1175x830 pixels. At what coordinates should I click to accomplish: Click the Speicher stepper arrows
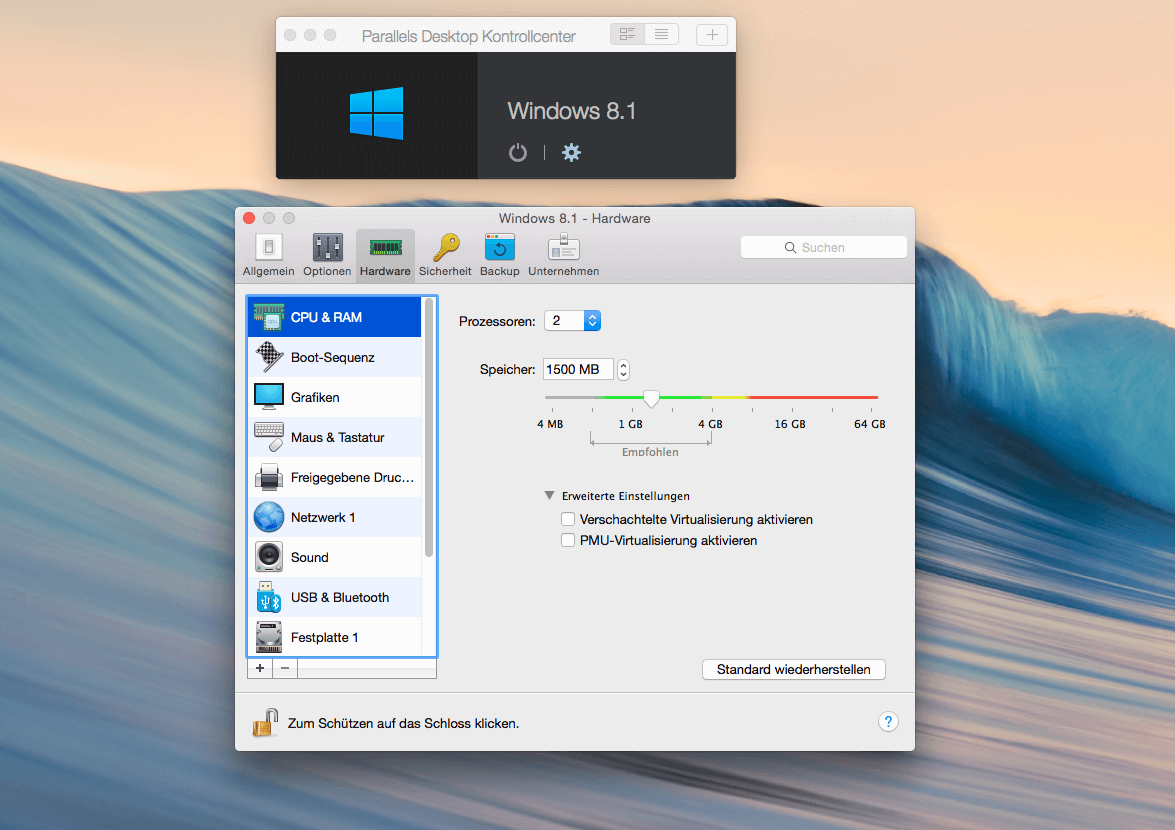pyautogui.click(x=623, y=369)
